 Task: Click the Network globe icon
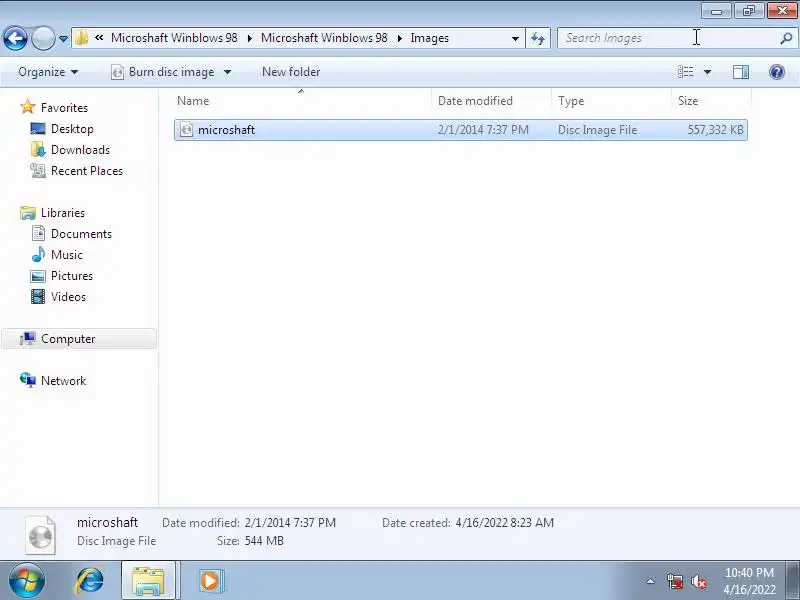click(x=28, y=380)
